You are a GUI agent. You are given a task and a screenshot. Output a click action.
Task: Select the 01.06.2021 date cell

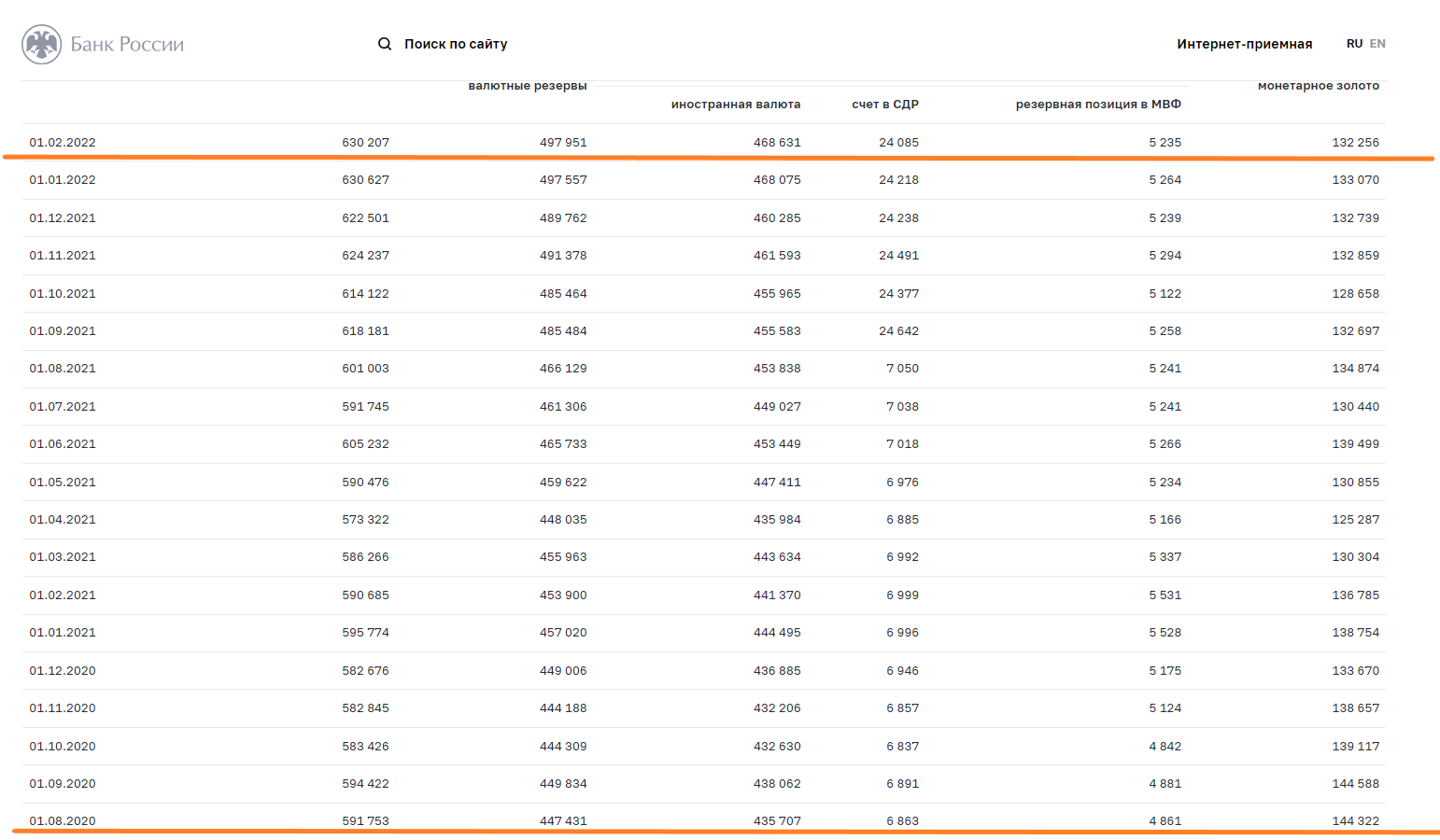pos(63,444)
